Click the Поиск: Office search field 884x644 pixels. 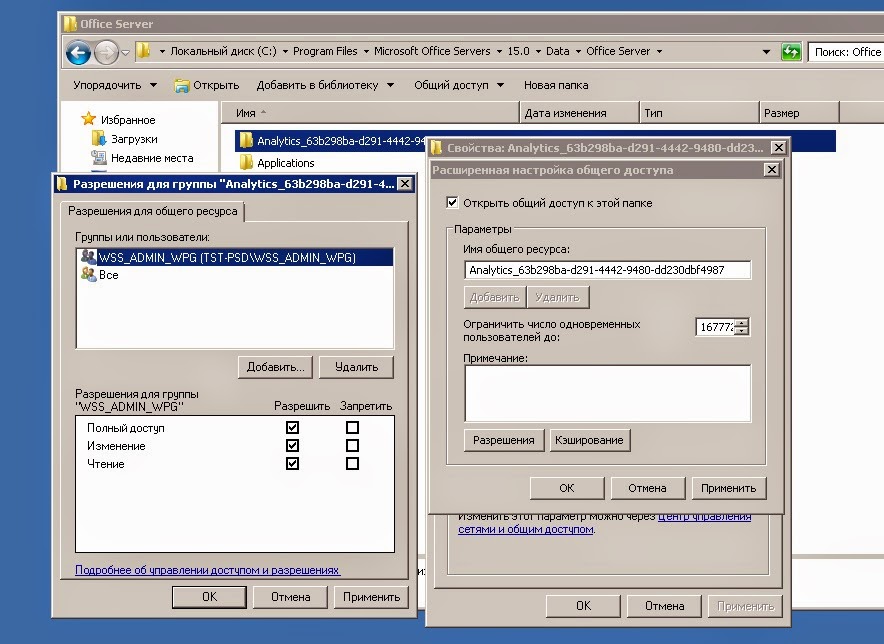point(852,51)
